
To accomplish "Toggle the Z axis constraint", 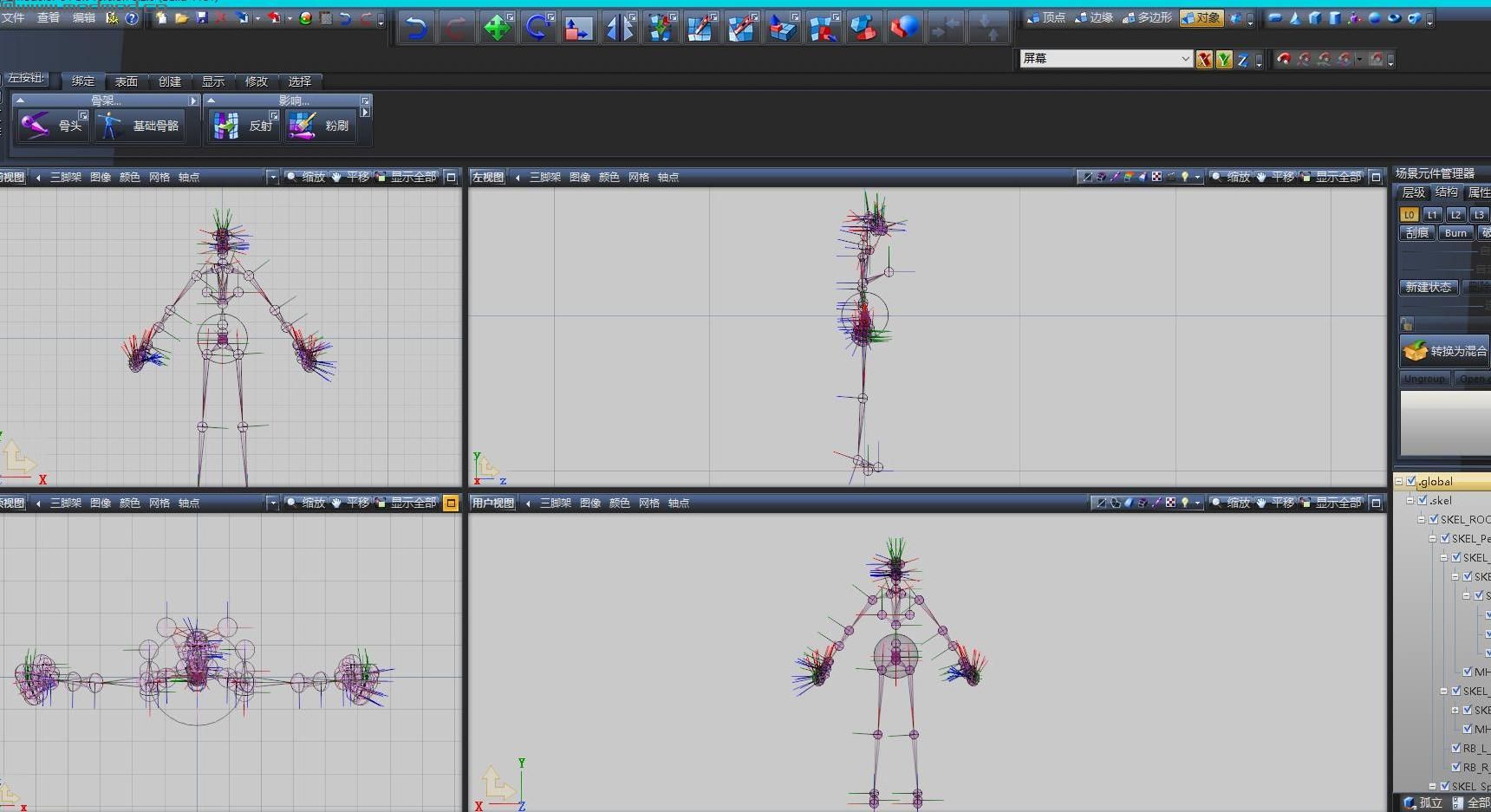I will pyautogui.click(x=1243, y=59).
